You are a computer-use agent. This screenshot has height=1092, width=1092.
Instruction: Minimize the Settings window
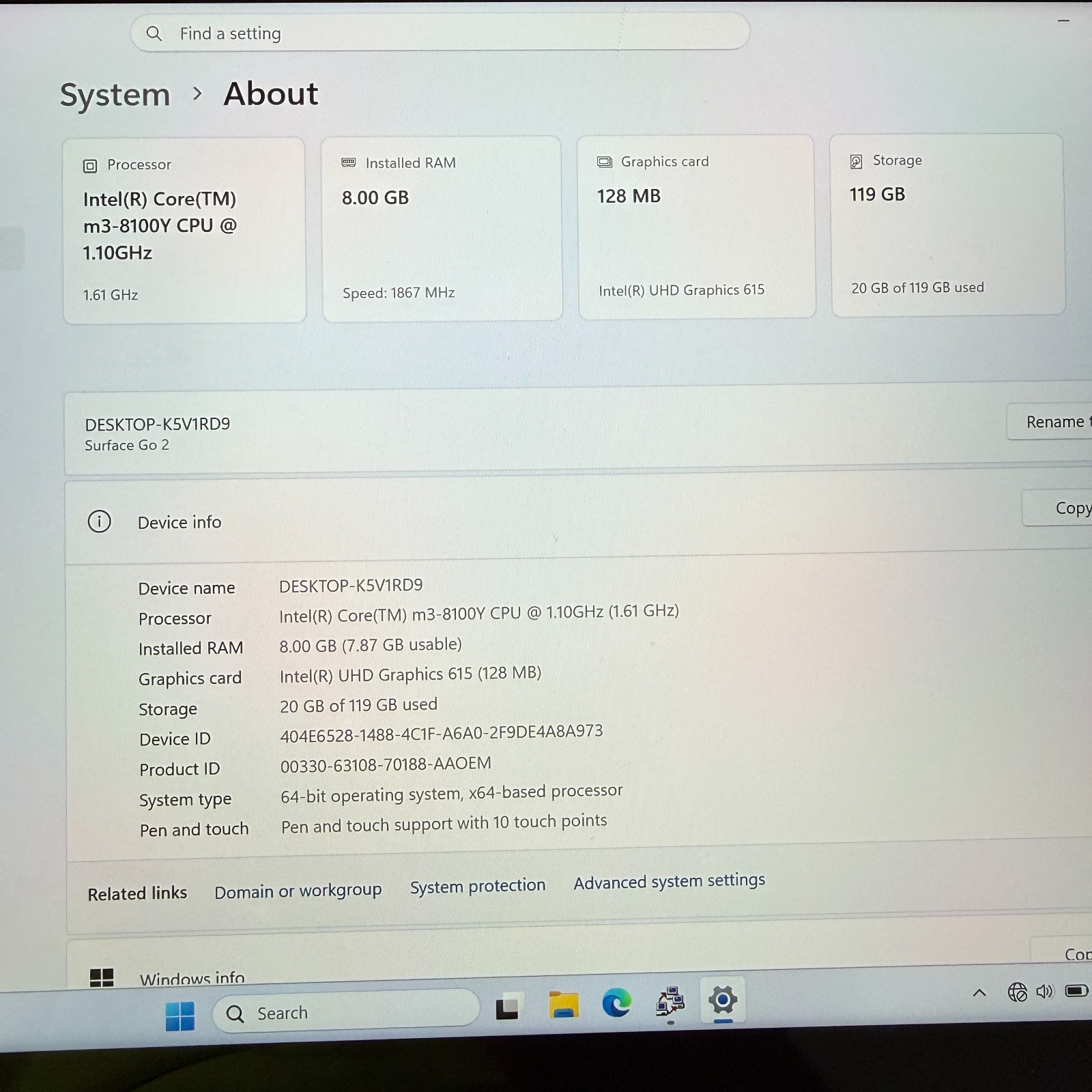(1063, 21)
